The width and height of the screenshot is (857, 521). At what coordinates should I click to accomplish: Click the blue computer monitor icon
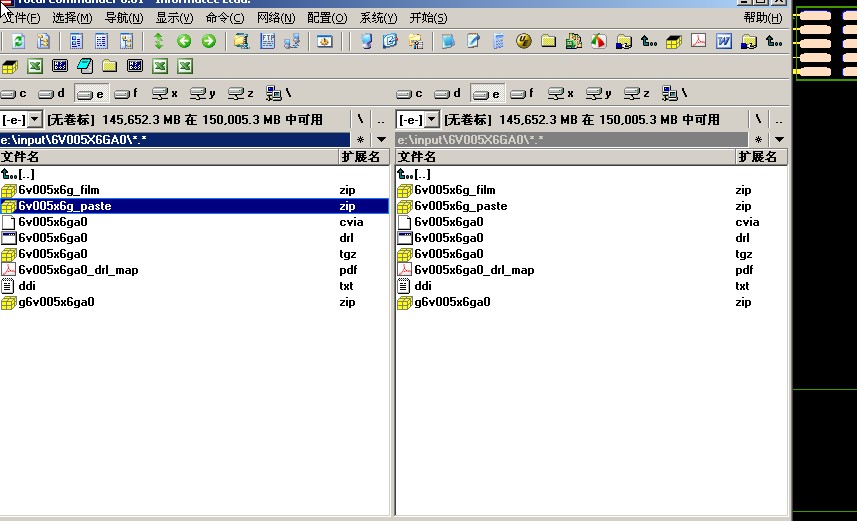(x=367, y=41)
